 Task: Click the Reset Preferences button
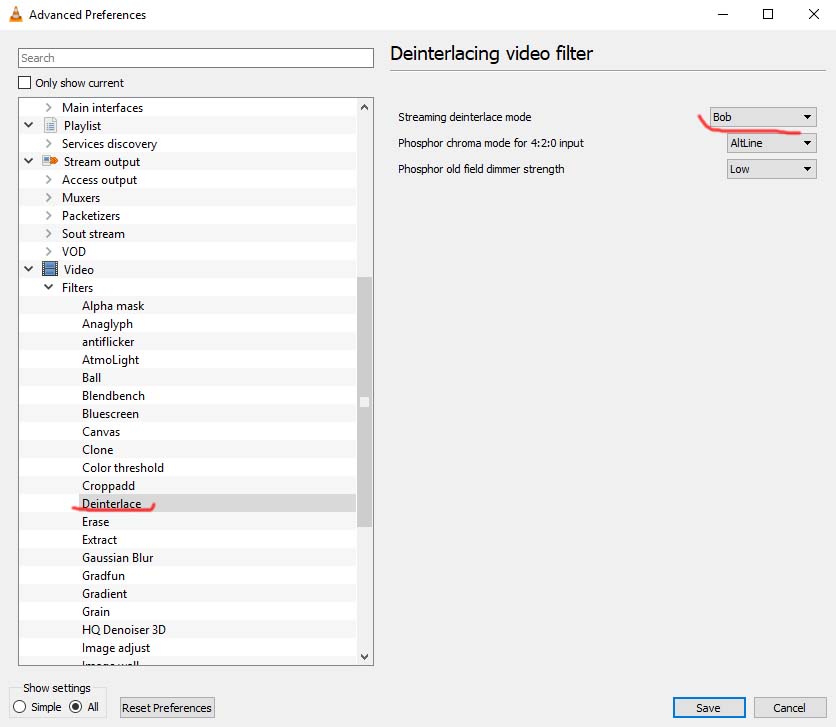167,707
